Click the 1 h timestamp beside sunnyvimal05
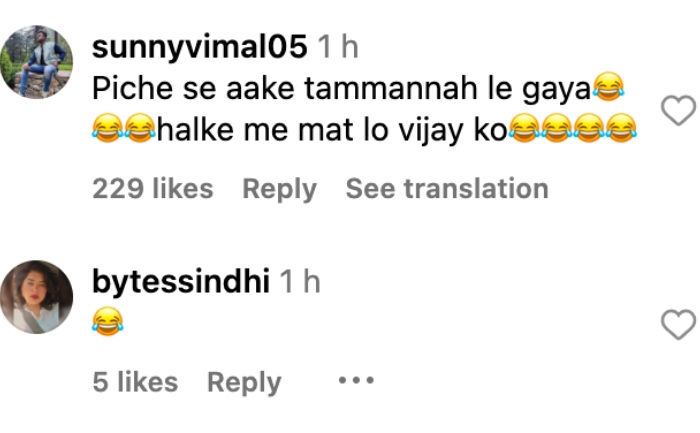The width and height of the screenshot is (700, 433). 338,46
